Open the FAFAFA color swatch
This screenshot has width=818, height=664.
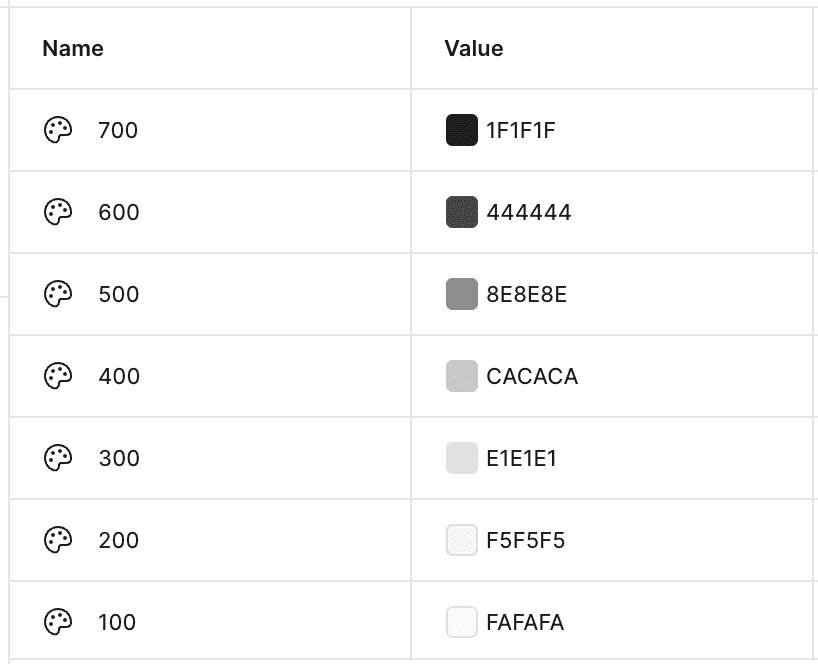pos(461,622)
